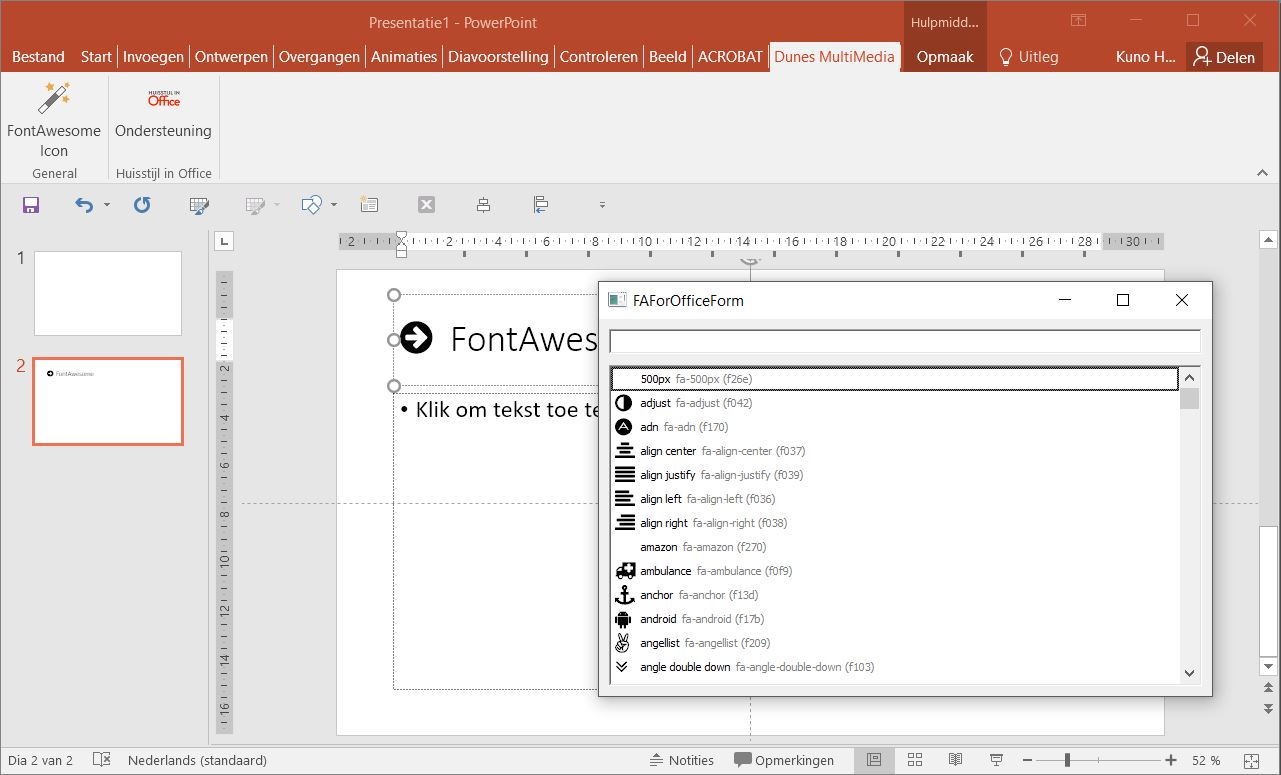Switch to the Start tab
This screenshot has height=775, width=1281.
[96, 57]
